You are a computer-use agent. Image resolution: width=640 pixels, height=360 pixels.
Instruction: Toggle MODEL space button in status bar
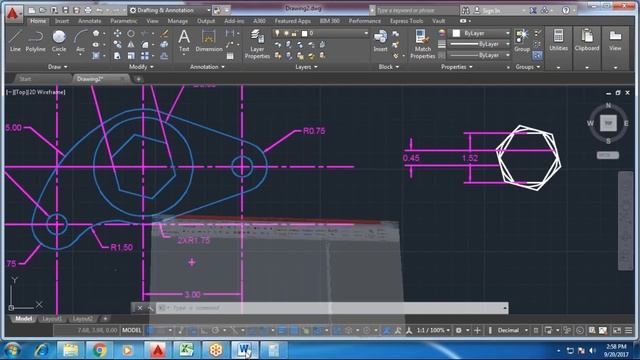[x=131, y=330]
